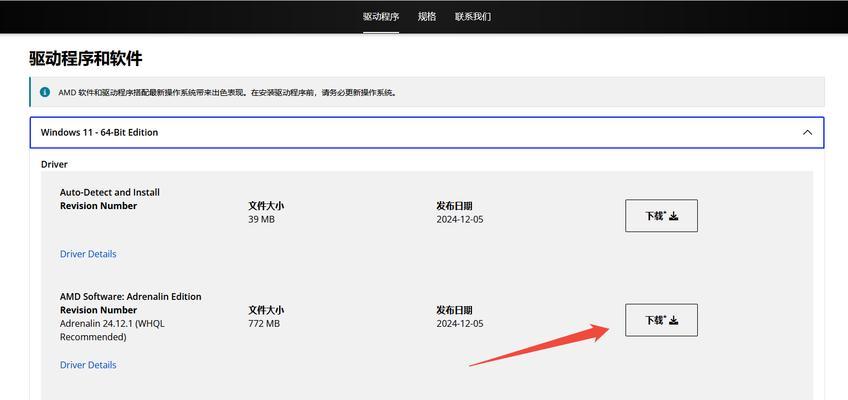Image resolution: width=848 pixels, height=400 pixels.
Task: Click the blue info icon in notice banner
Action: pyautogui.click(x=45, y=92)
